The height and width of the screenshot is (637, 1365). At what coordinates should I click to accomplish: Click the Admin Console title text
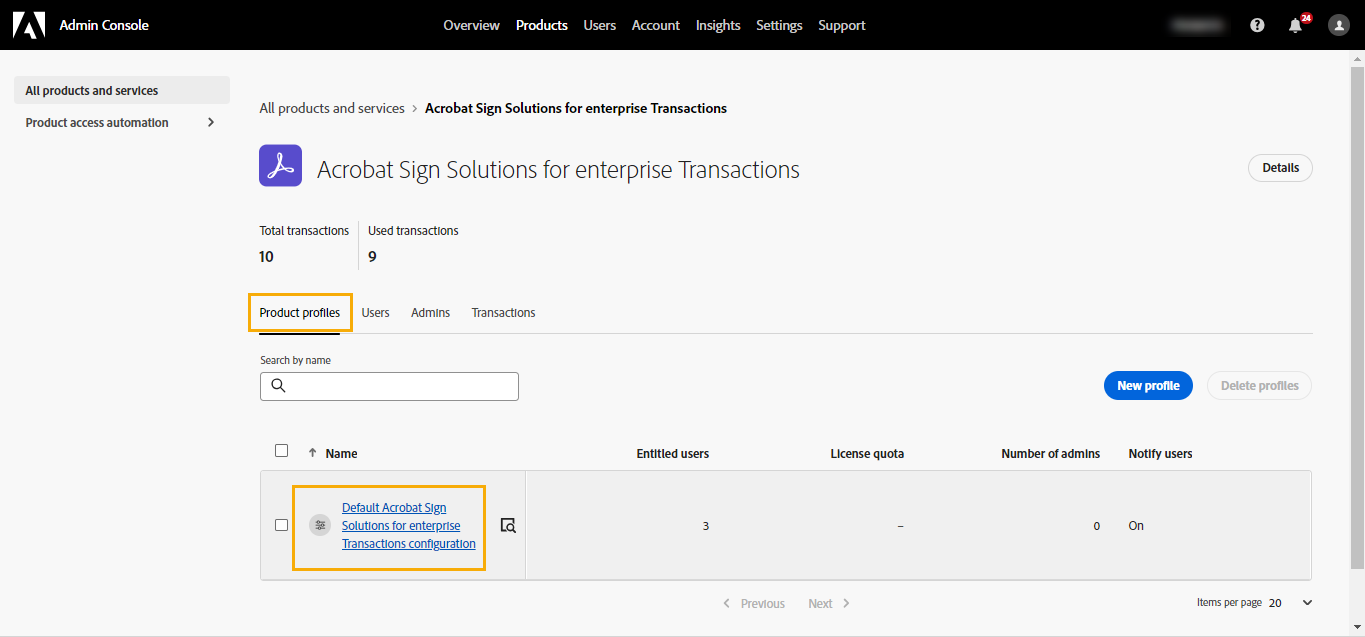(x=104, y=25)
